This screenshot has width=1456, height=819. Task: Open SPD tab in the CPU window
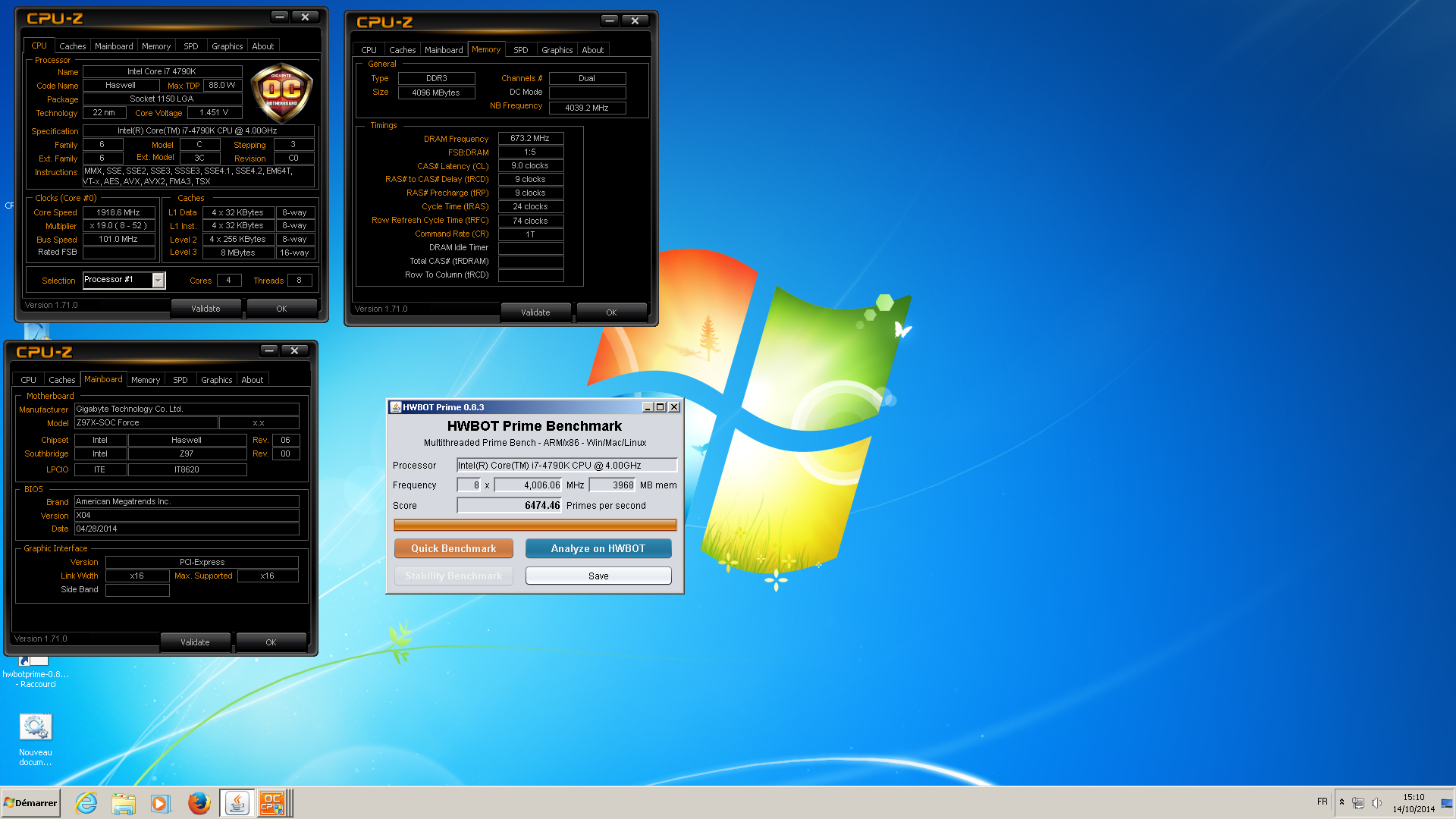coord(191,46)
